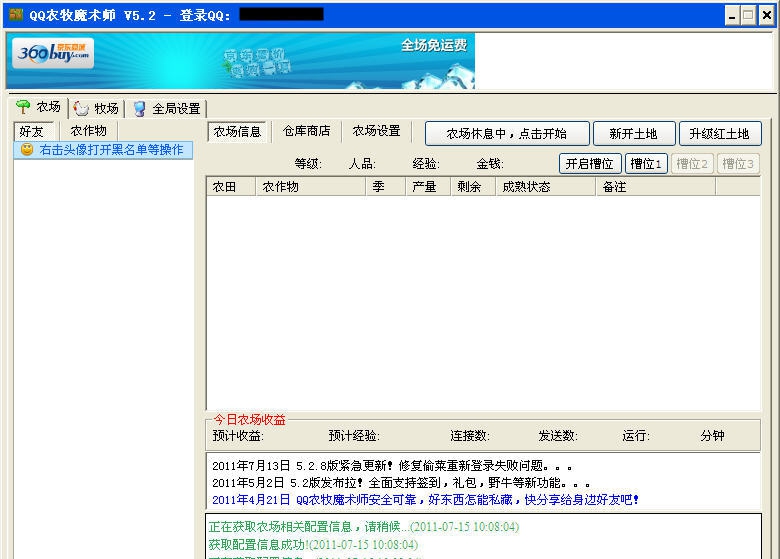This screenshot has width=780, height=559.
Task: Click the 开启槽位 button
Action: pos(590,164)
